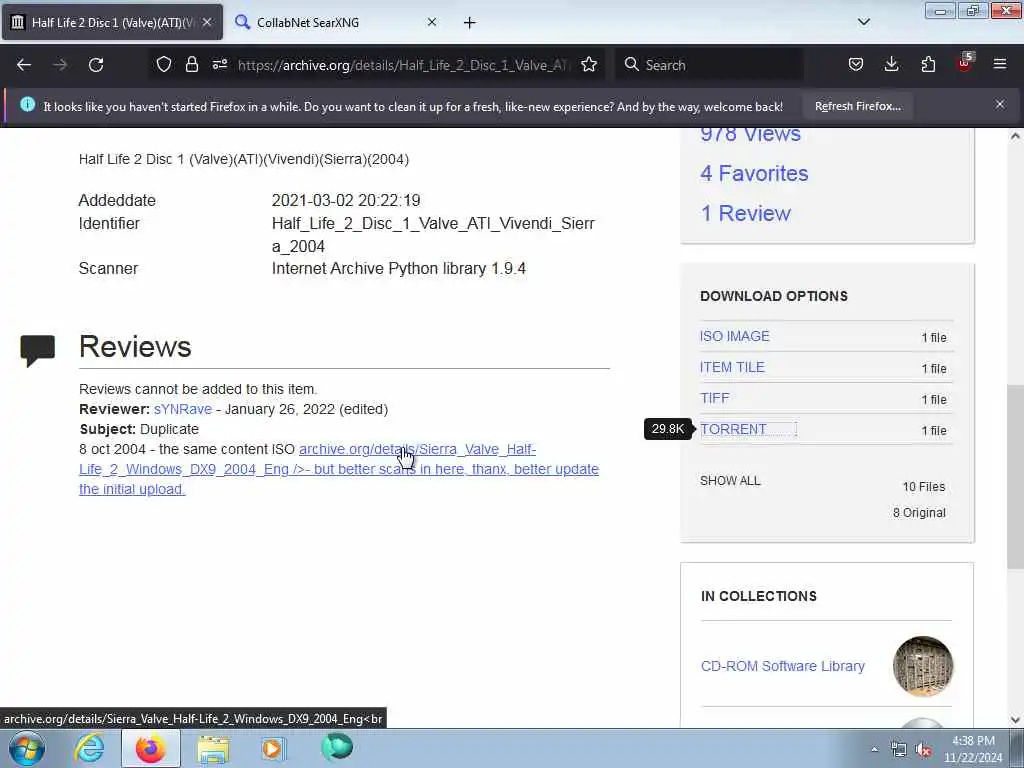Close the Half Life 2 Disc 1 tab

(206, 22)
